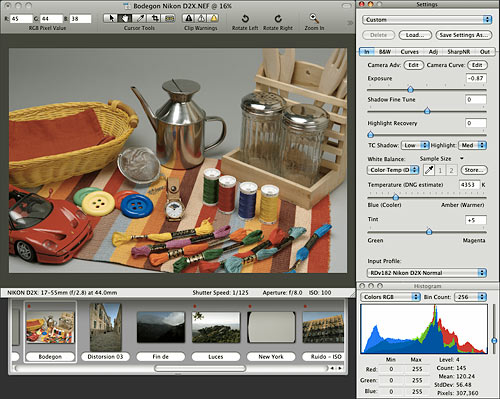The height and width of the screenshot is (399, 500).
Task: Click Edit button for Camera Adv
Action: tap(413, 65)
